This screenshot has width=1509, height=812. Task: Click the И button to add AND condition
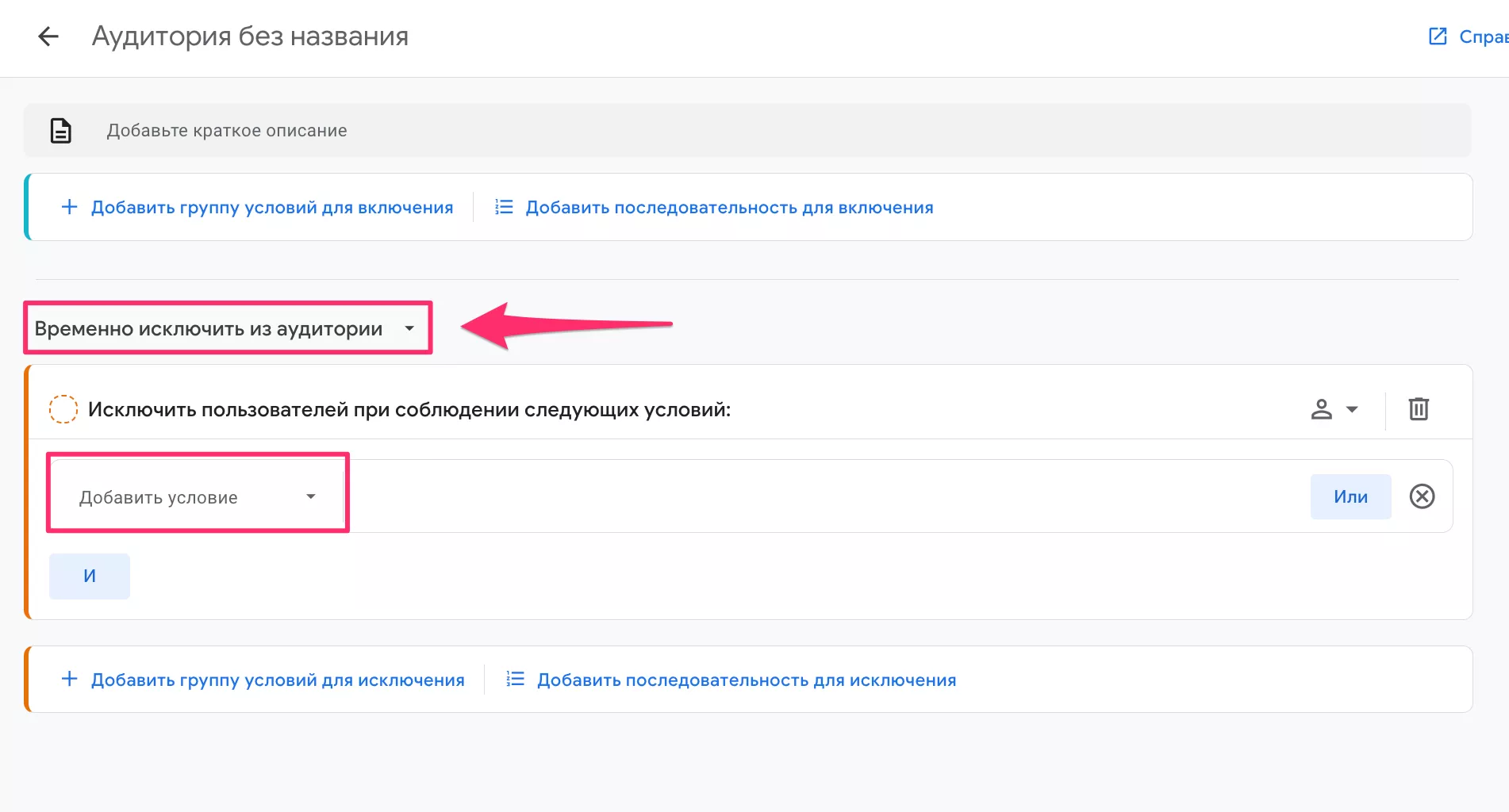89,576
